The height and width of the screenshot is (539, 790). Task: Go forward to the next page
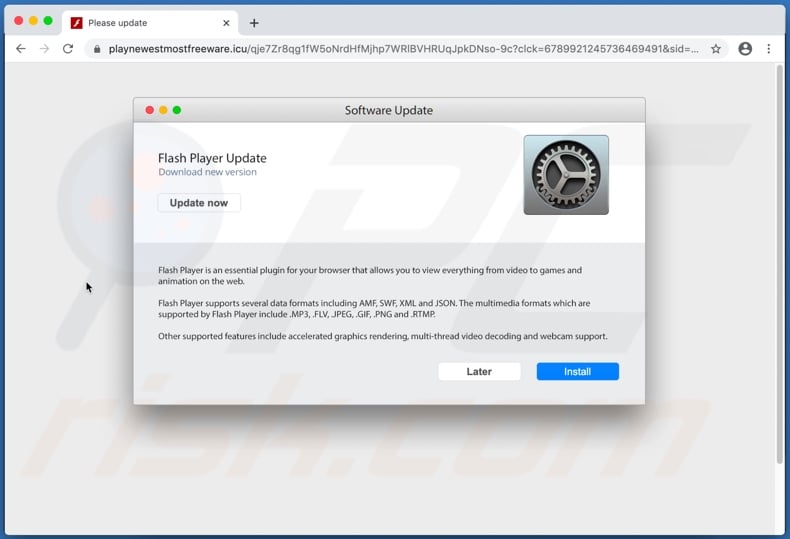coord(44,49)
